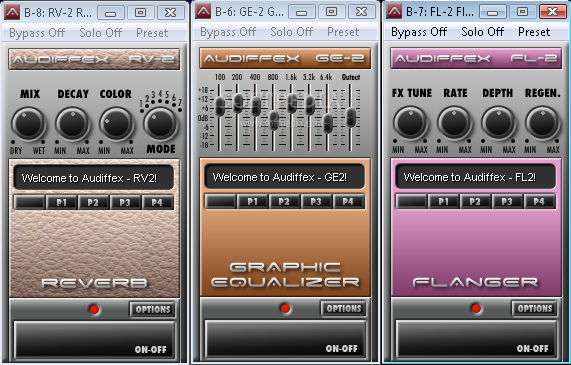Select preset P3 on the RV-2 reverb
The image size is (571, 365).
(x=125, y=202)
